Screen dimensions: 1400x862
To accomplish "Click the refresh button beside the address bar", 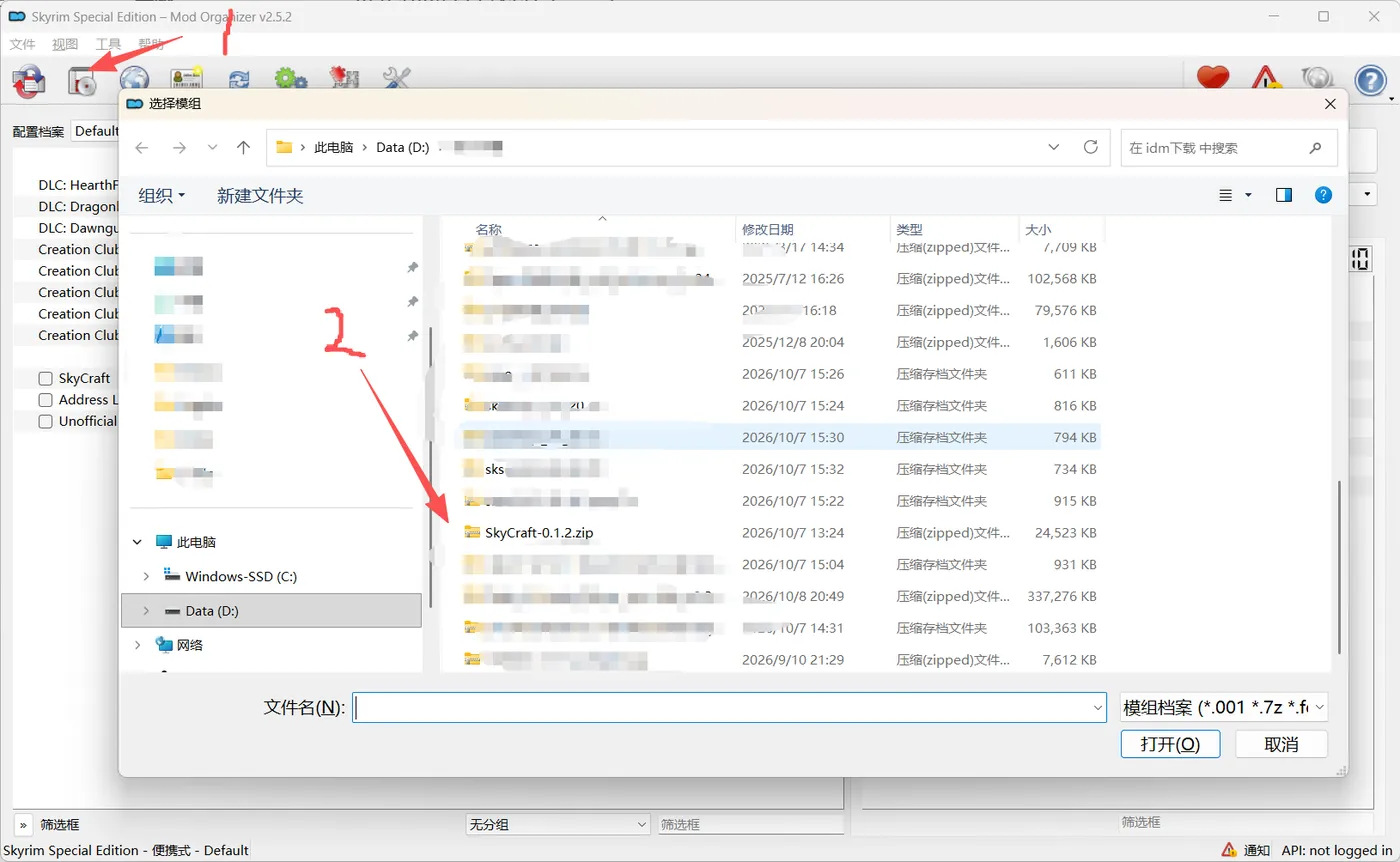I will 1091,147.
